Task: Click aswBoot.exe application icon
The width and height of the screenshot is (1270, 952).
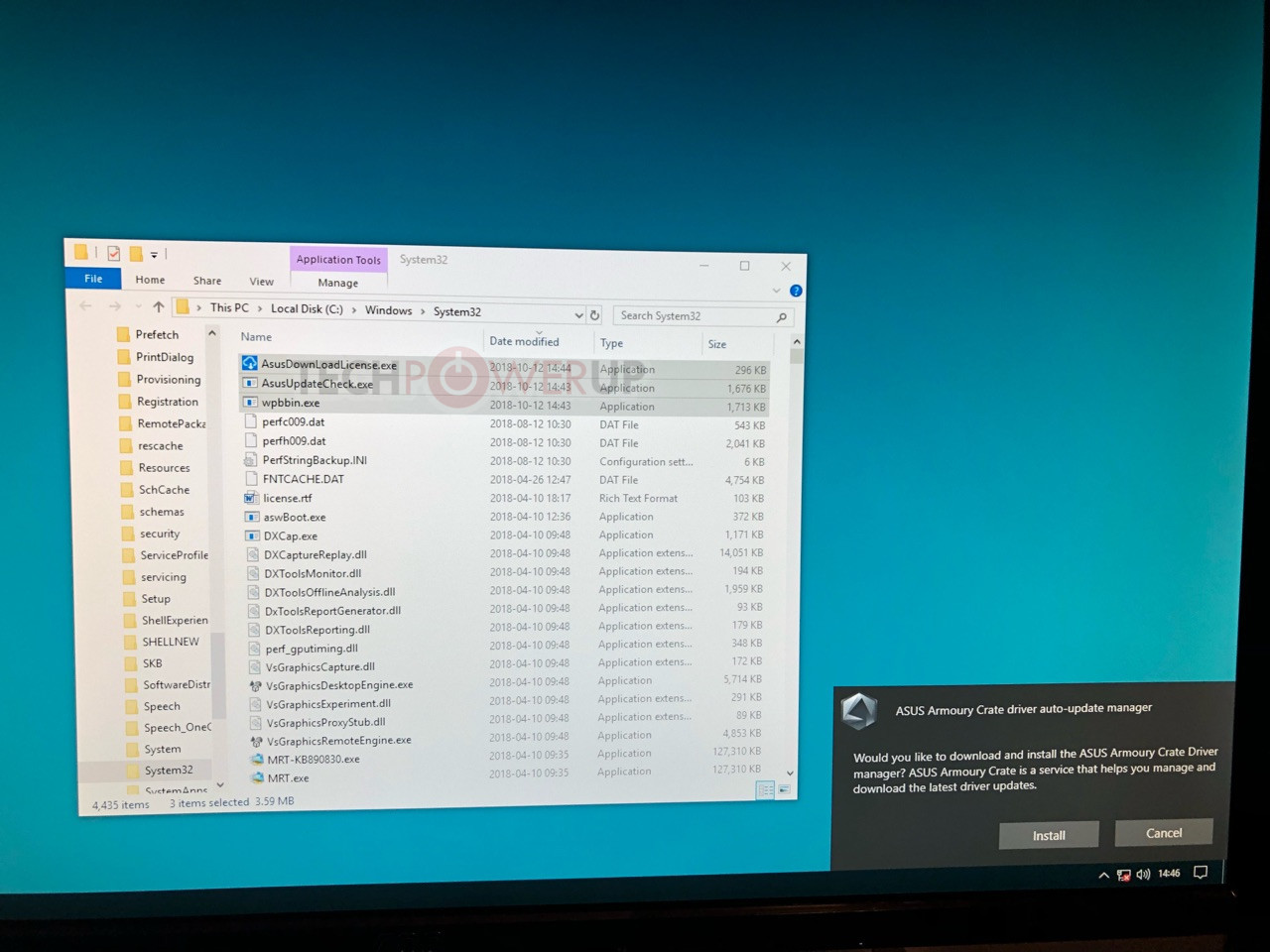Action: point(252,517)
